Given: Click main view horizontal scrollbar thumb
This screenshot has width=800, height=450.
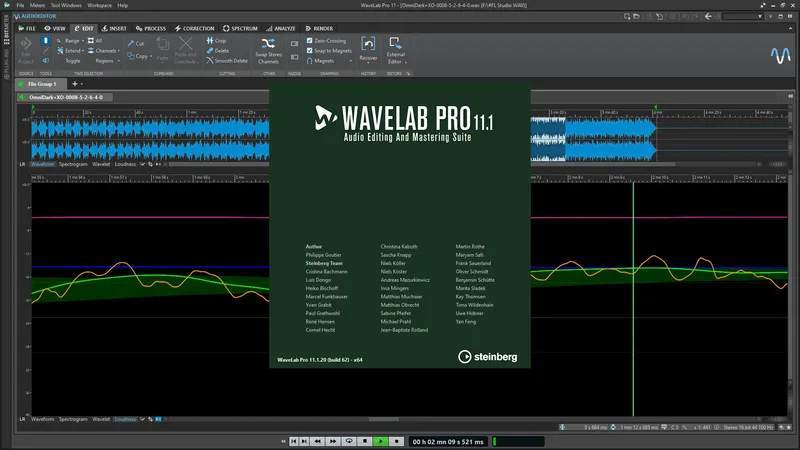Looking at the screenshot, I should tap(384, 419).
